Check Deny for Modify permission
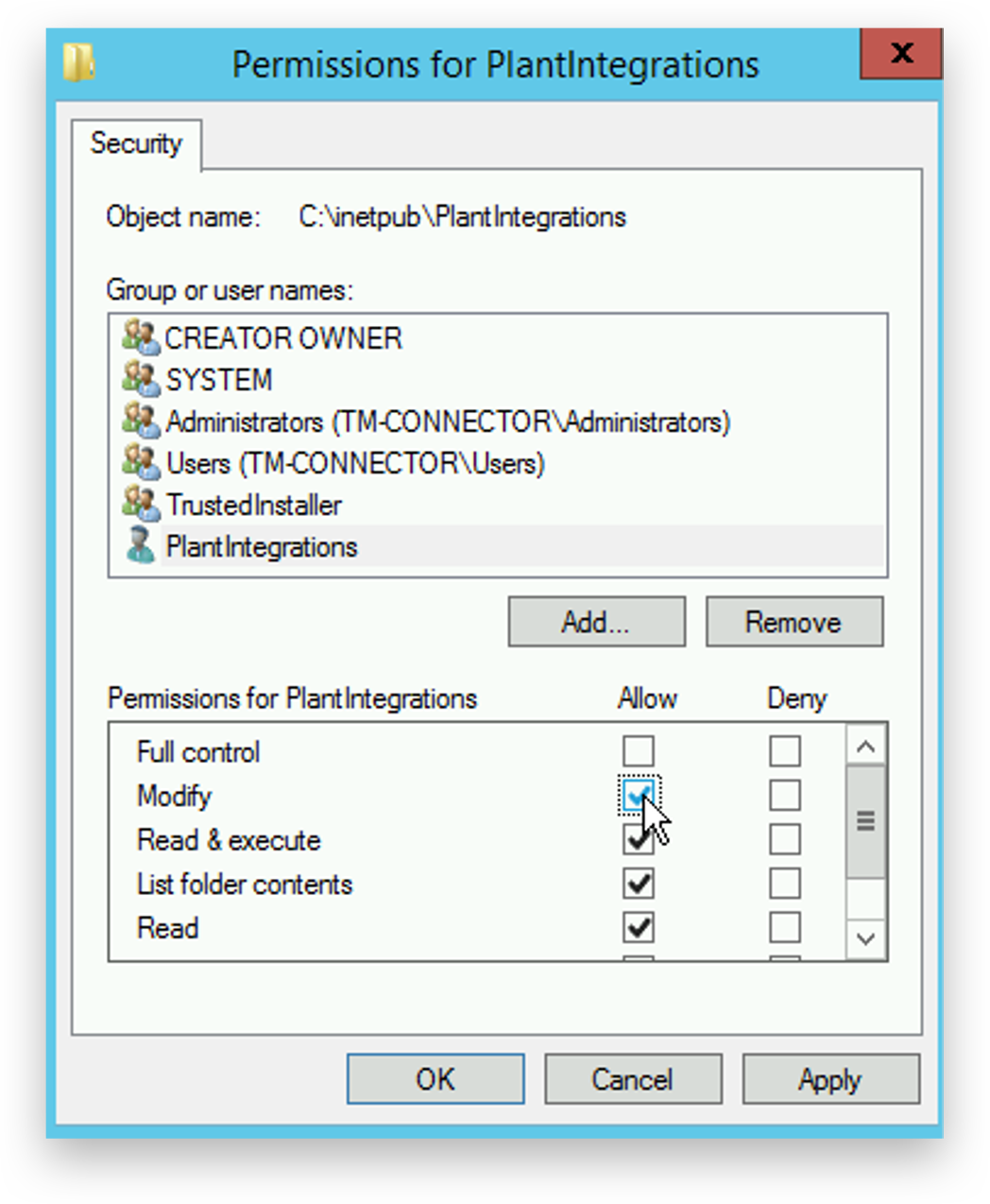This screenshot has height=1204, width=990. [x=784, y=795]
